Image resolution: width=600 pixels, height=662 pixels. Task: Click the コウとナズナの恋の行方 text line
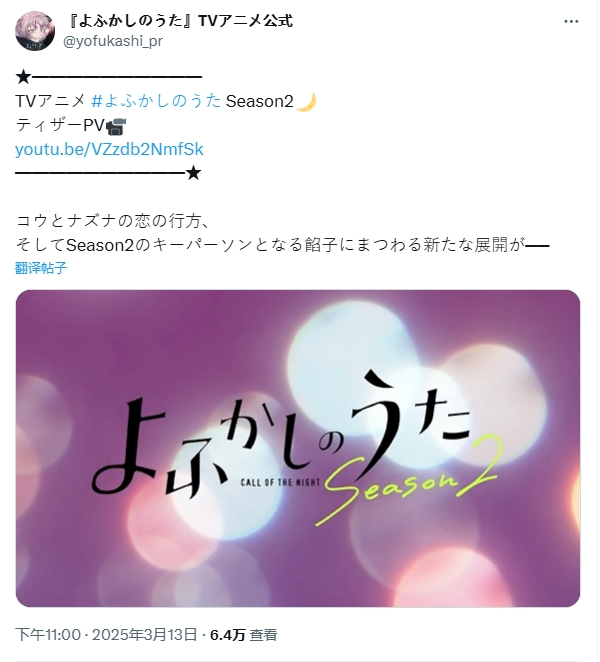112,221
